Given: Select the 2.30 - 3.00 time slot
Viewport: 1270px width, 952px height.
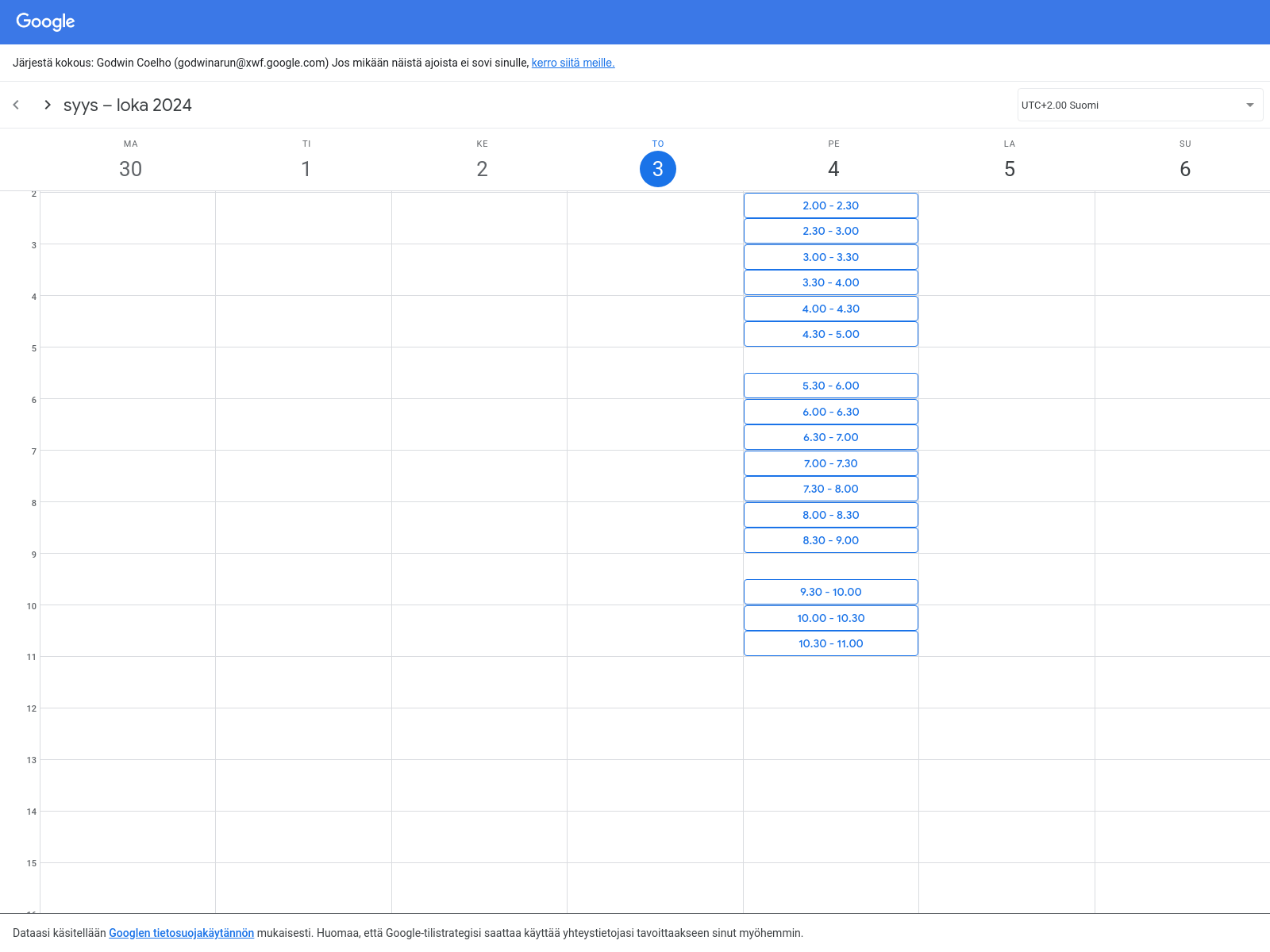Looking at the screenshot, I should (x=831, y=231).
